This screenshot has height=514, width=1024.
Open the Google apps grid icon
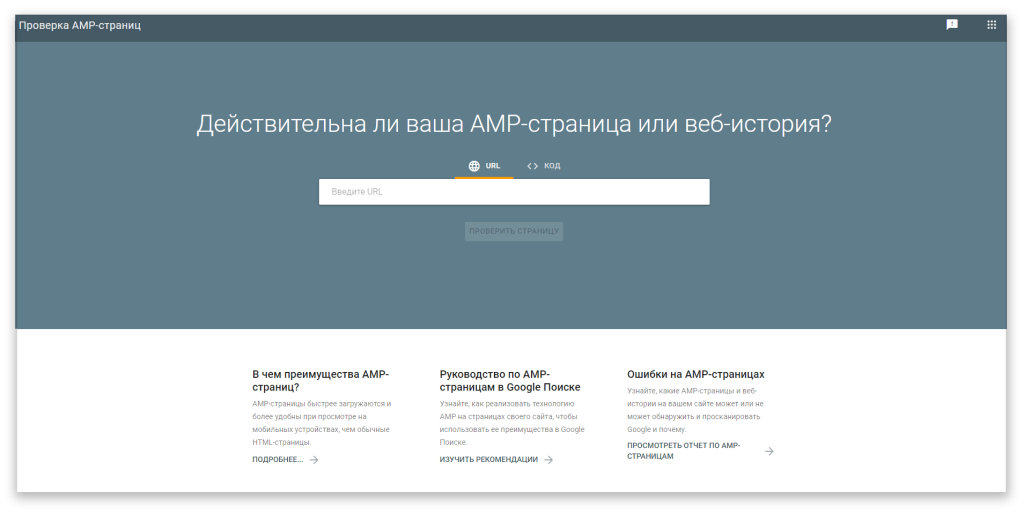991,25
